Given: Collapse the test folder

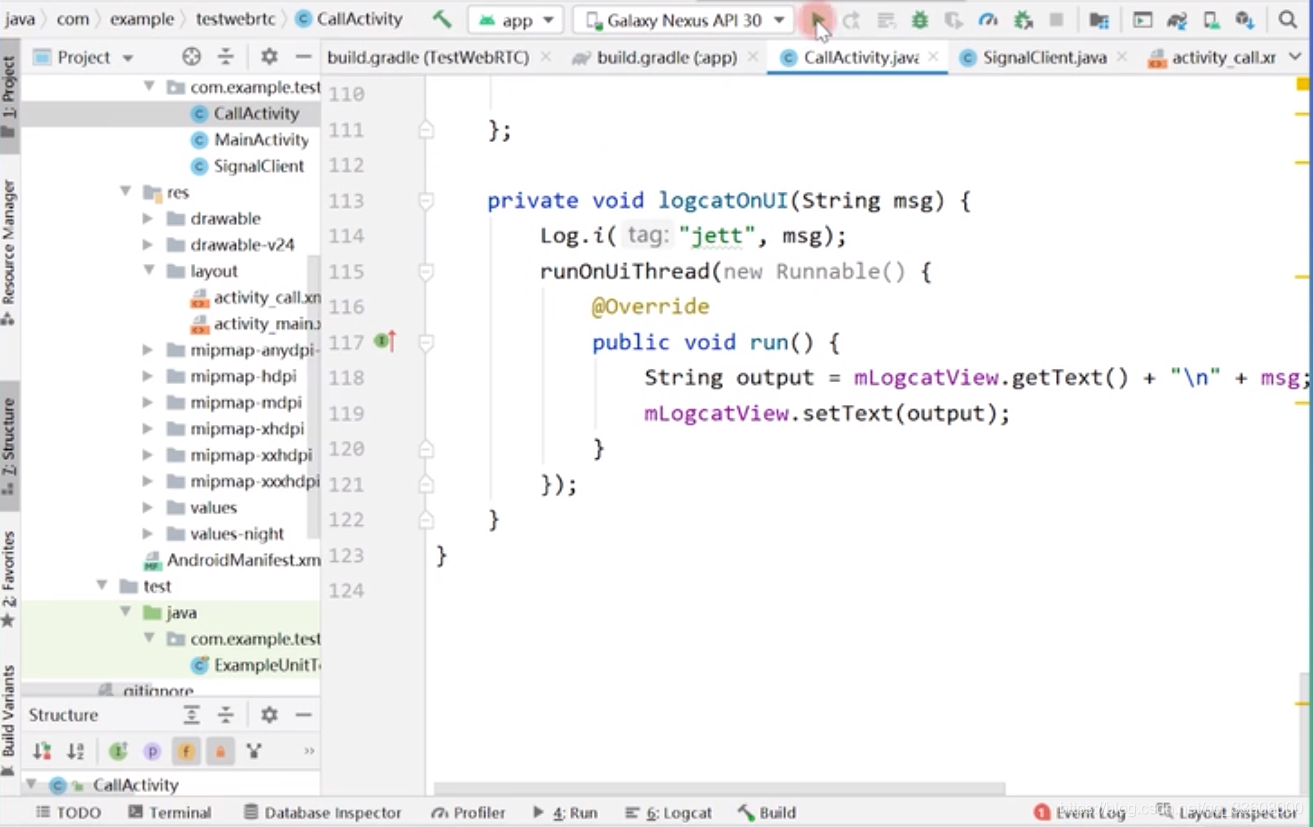Looking at the screenshot, I should pyautogui.click(x=101, y=586).
